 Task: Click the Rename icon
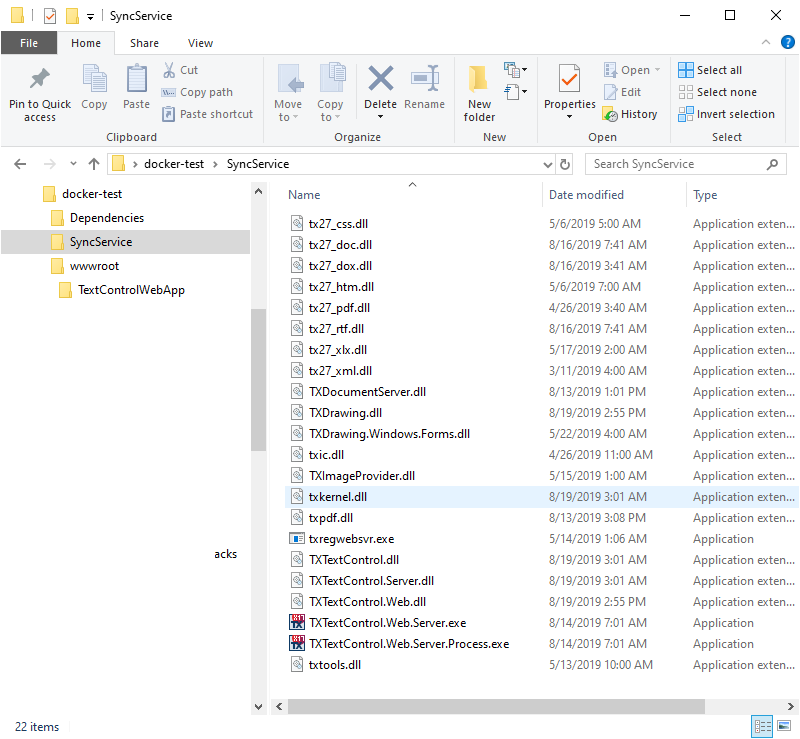tap(425, 78)
